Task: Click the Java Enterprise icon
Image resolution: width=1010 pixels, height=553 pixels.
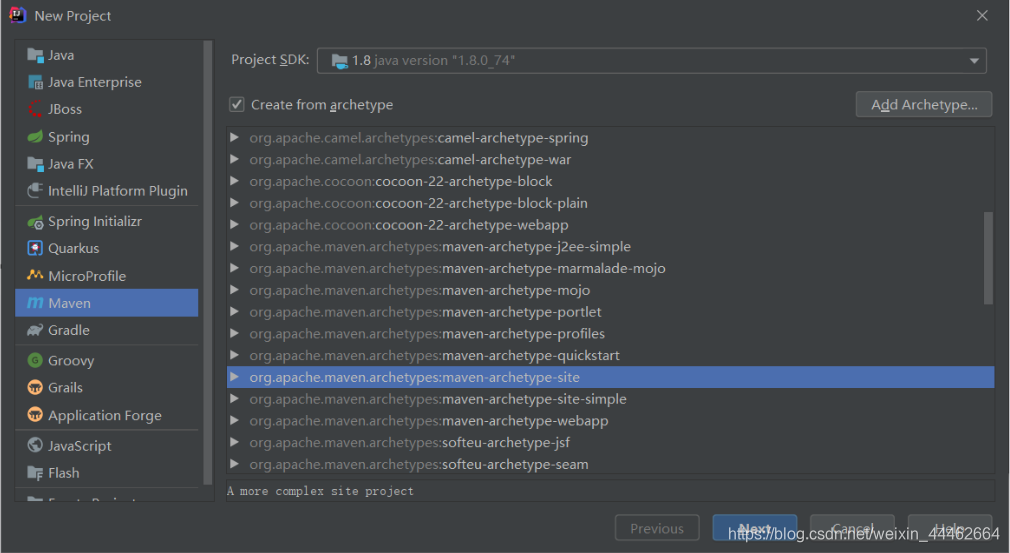Action: (x=35, y=82)
